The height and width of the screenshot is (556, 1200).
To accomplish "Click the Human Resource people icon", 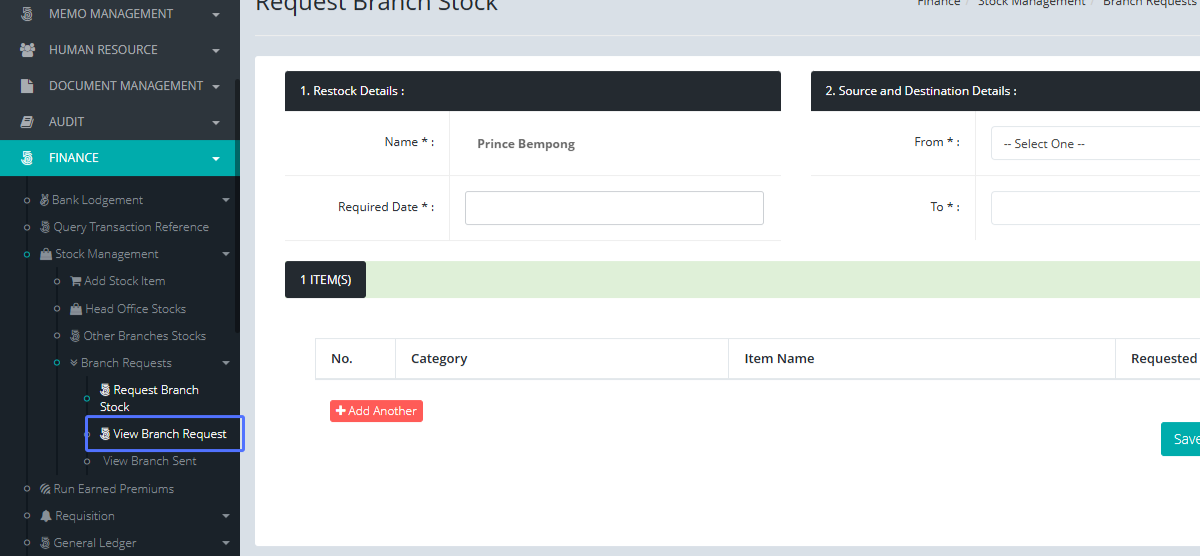I will tap(28, 50).
